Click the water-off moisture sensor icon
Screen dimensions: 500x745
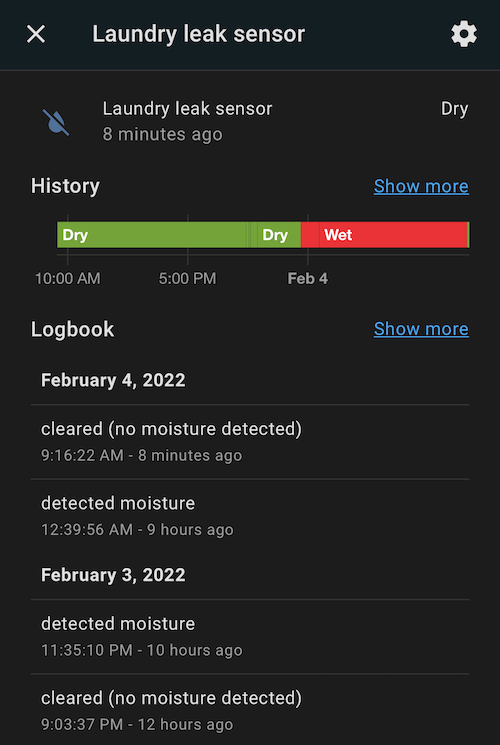[56, 122]
